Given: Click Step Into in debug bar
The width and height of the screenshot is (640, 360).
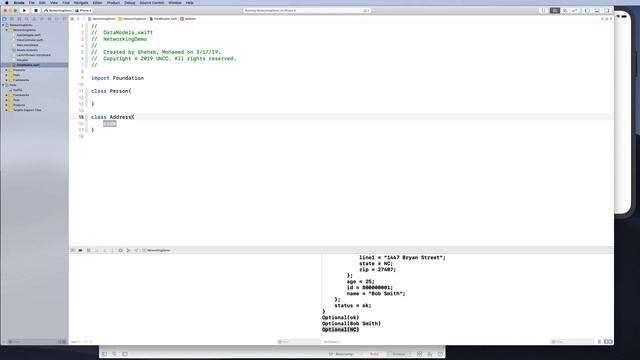Looking at the screenshot, I should [104, 250].
